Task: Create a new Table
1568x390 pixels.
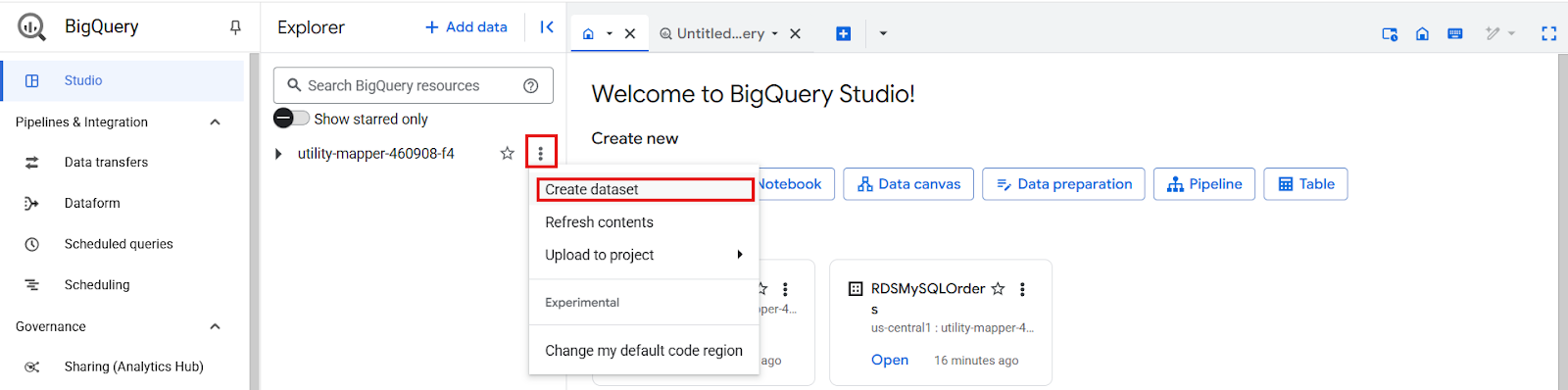Action: (1305, 184)
